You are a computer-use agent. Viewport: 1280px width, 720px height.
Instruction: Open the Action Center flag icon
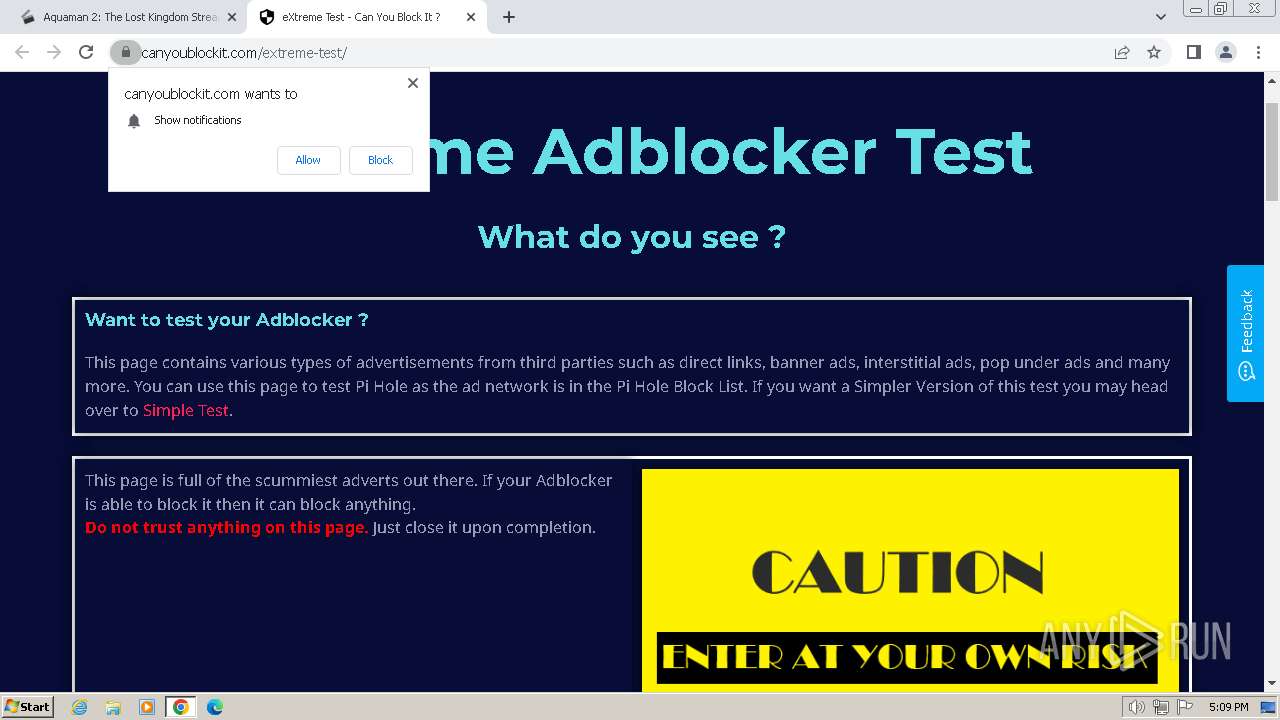click(x=1183, y=707)
